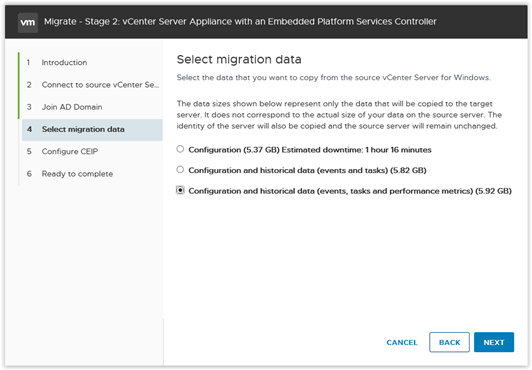Go back with the BACK button
Image resolution: width=532 pixels, height=370 pixels.
click(449, 342)
